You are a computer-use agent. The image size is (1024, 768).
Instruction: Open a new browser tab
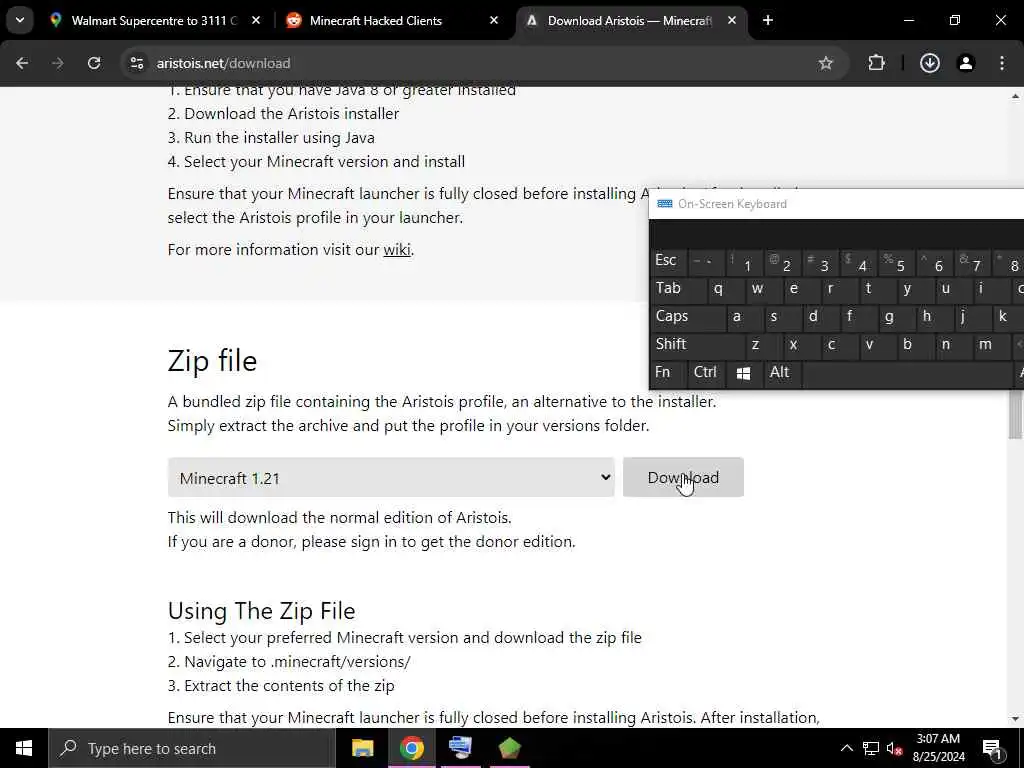tap(768, 20)
